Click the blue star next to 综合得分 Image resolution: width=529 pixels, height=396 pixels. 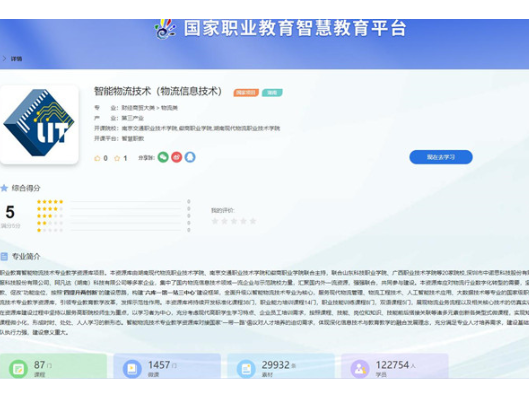pyautogui.click(x=4, y=188)
